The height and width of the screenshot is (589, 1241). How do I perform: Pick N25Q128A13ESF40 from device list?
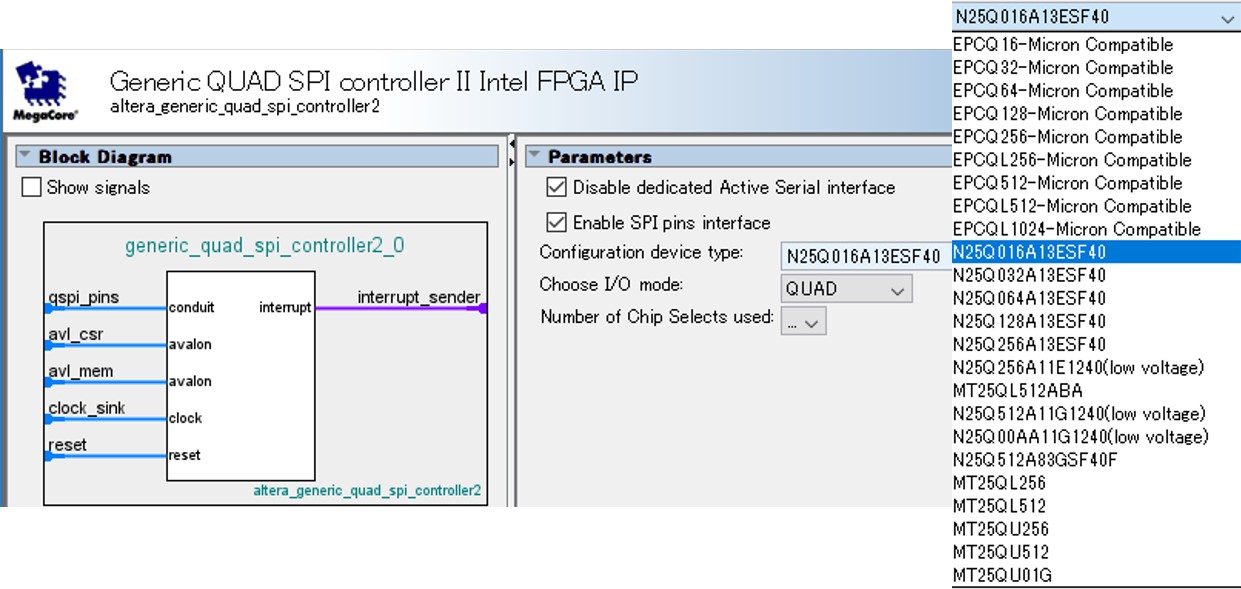(x=1029, y=321)
